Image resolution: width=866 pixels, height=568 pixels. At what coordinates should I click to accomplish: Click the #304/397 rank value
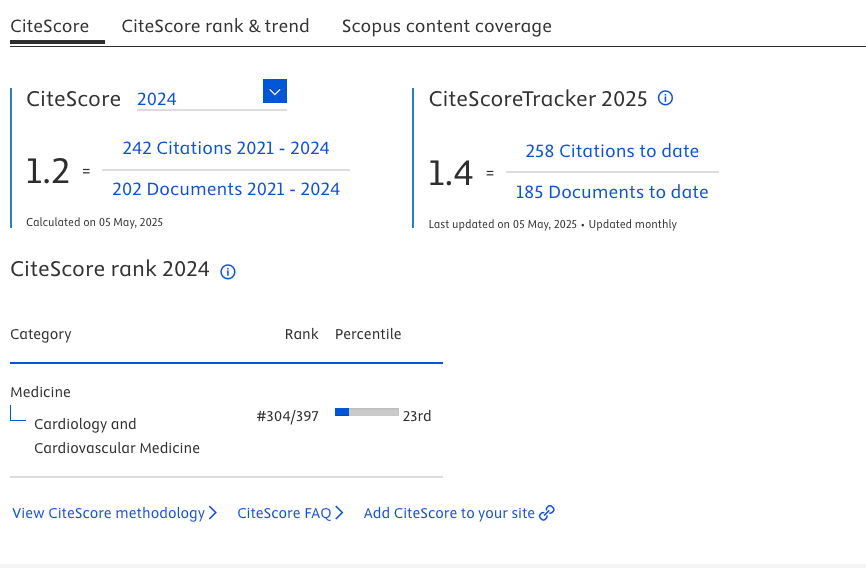tap(288, 416)
